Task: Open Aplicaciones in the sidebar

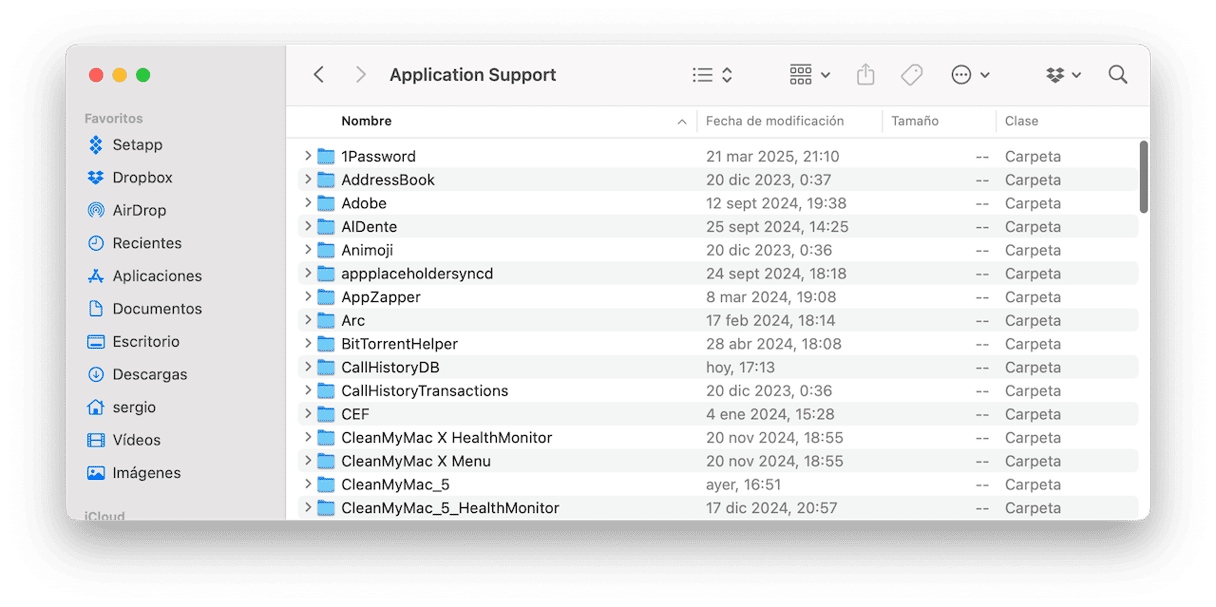Action: 144,276
